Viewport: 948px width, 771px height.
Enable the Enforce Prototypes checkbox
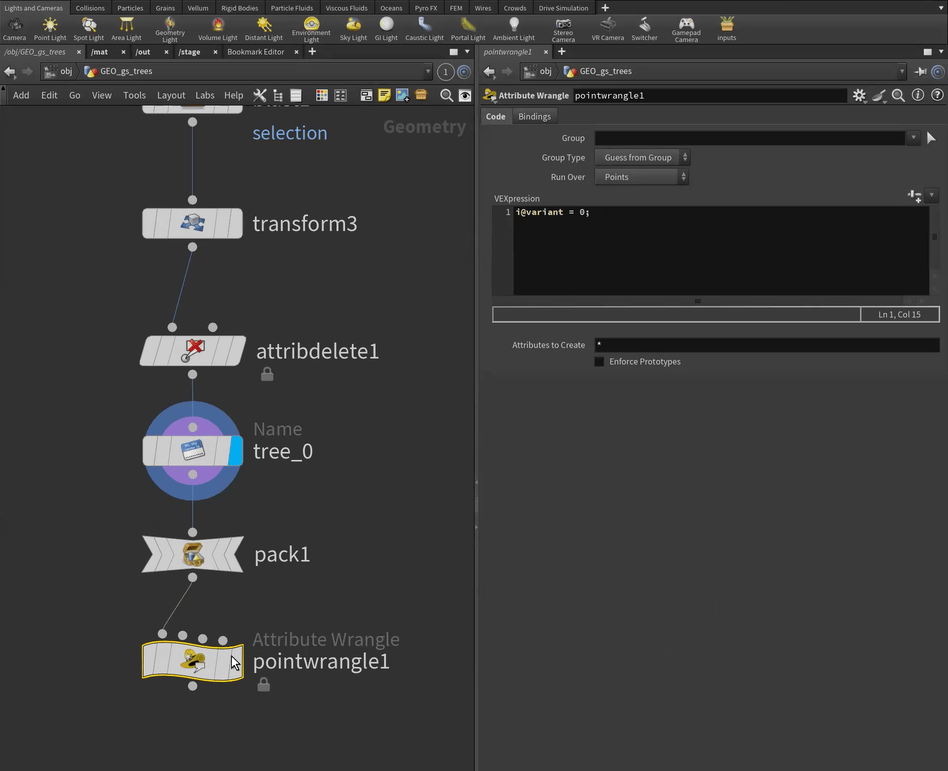(x=599, y=362)
